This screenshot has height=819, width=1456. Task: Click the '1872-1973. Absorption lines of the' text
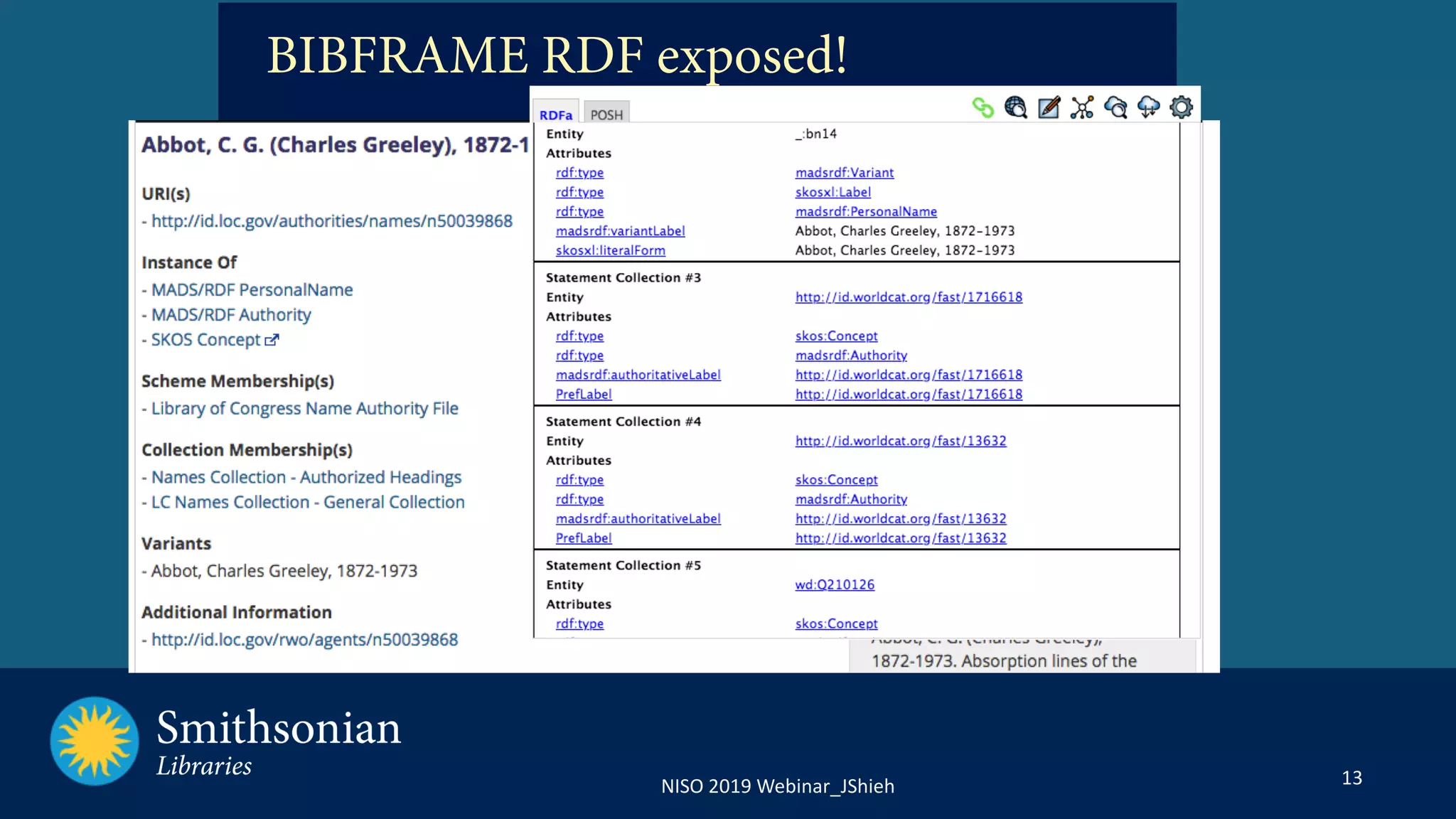point(1004,661)
